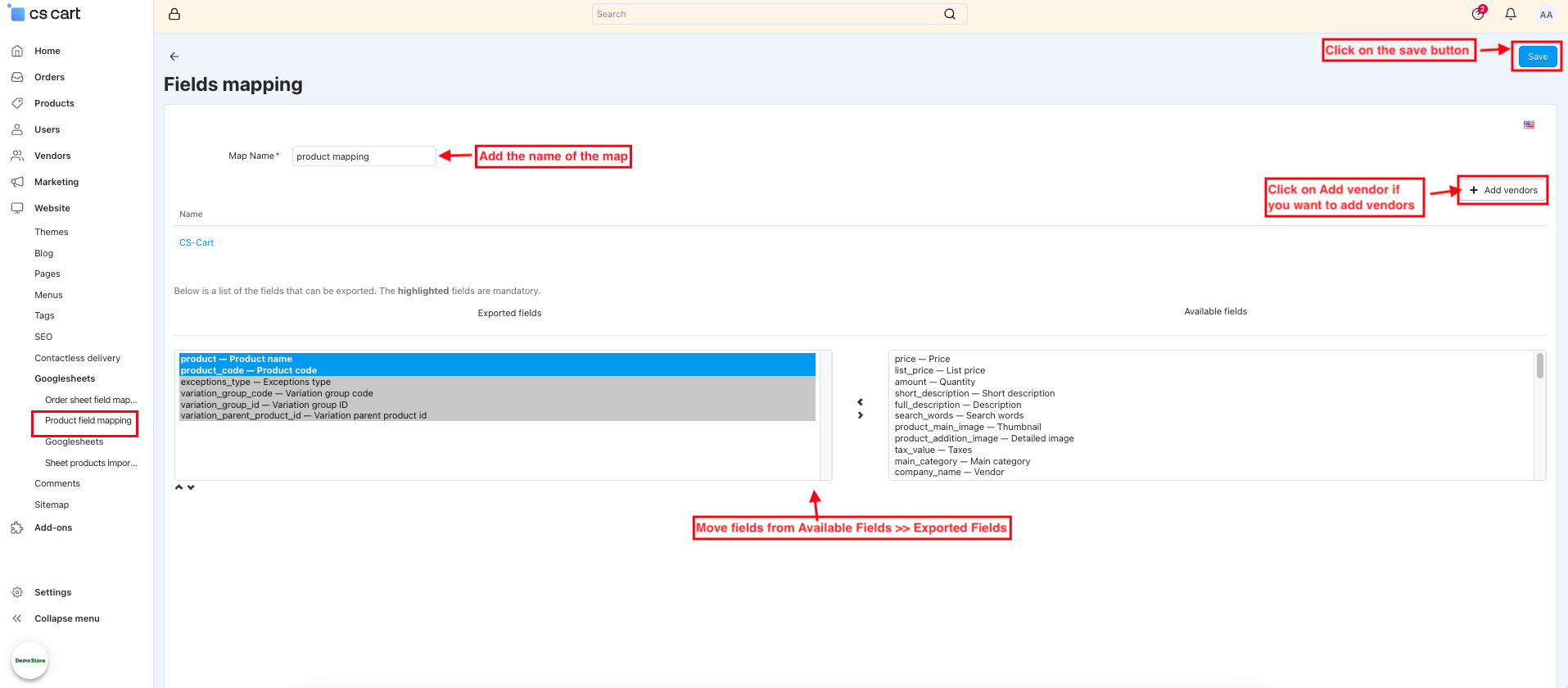
Task: Click the Products tag icon
Action: point(17,103)
